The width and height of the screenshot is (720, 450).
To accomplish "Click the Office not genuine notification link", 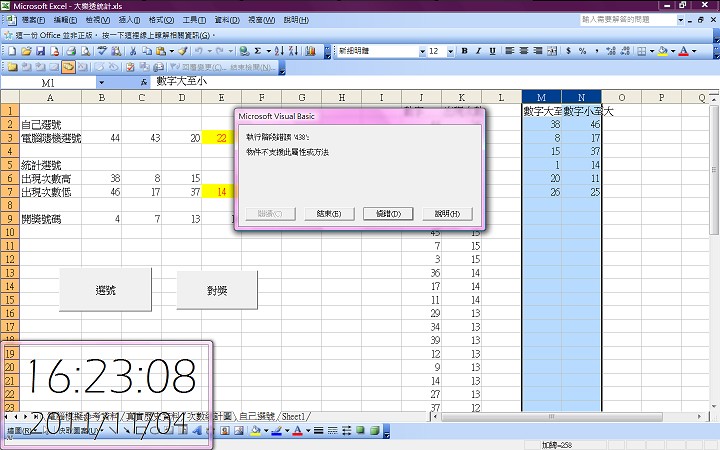I will pos(115,35).
